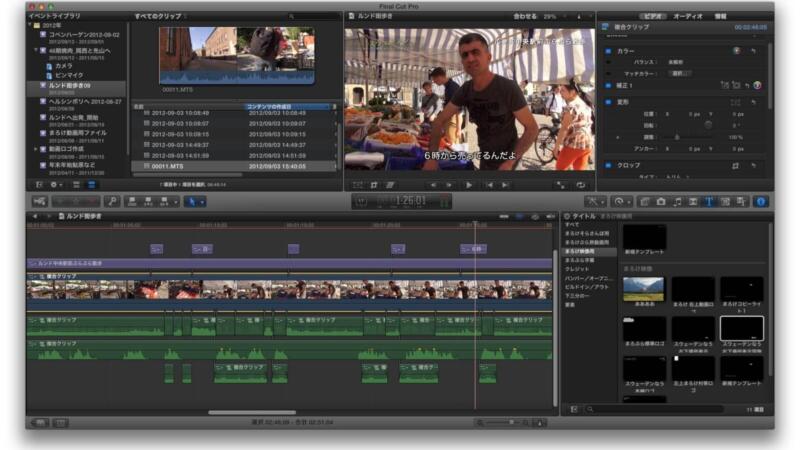Open the Music and Sound browser
The image size is (800, 450).
click(677, 201)
